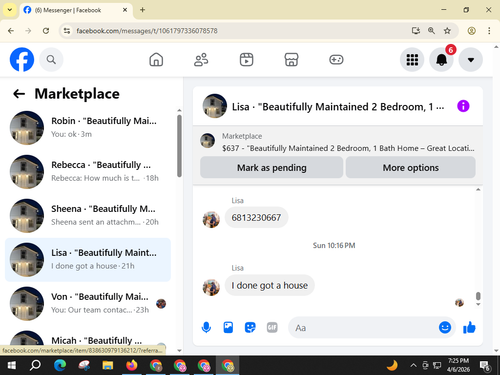
Task: Open Rebecca's conversation in the list
Action: tap(88, 172)
